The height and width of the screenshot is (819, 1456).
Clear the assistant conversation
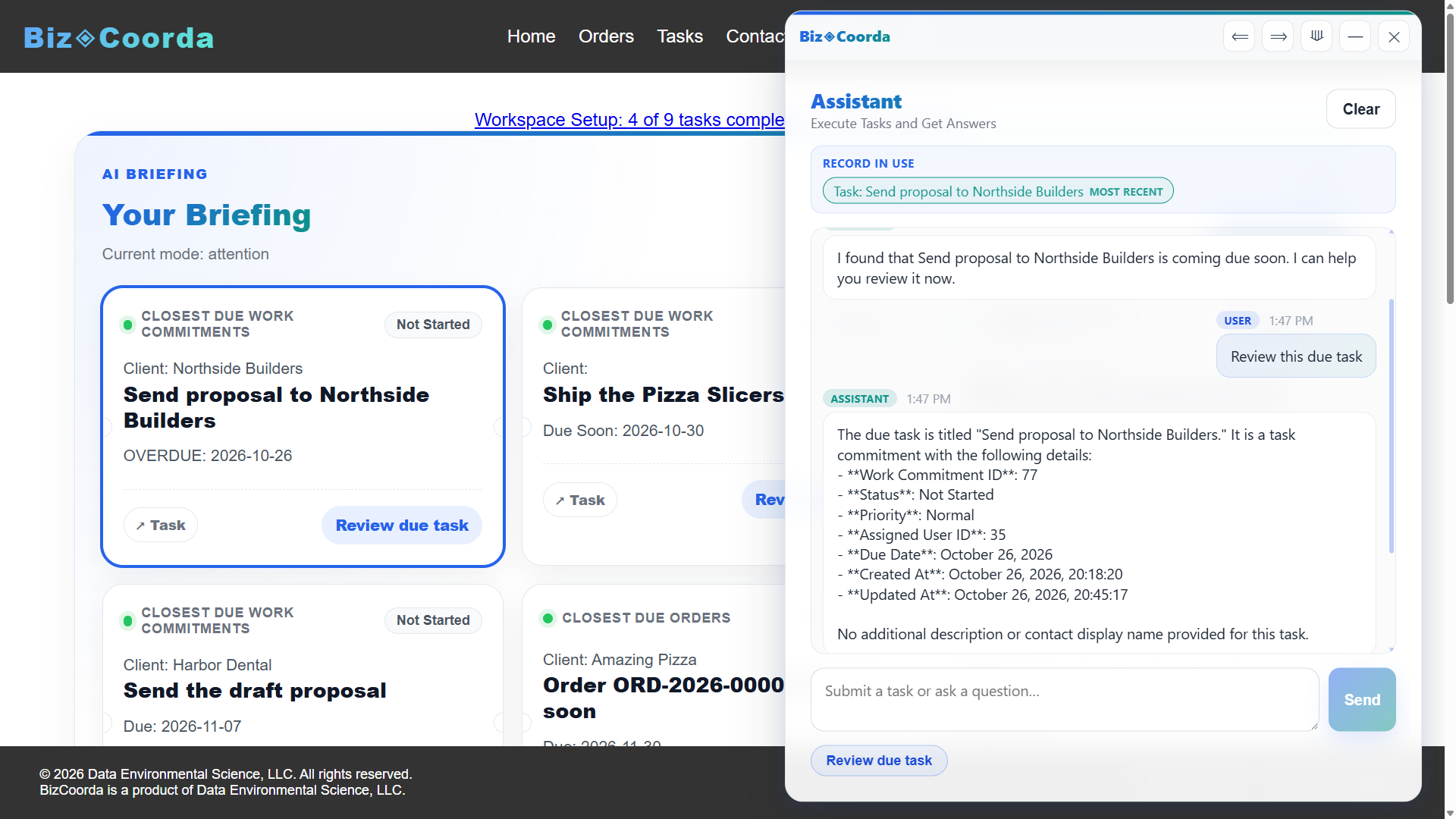1360,109
